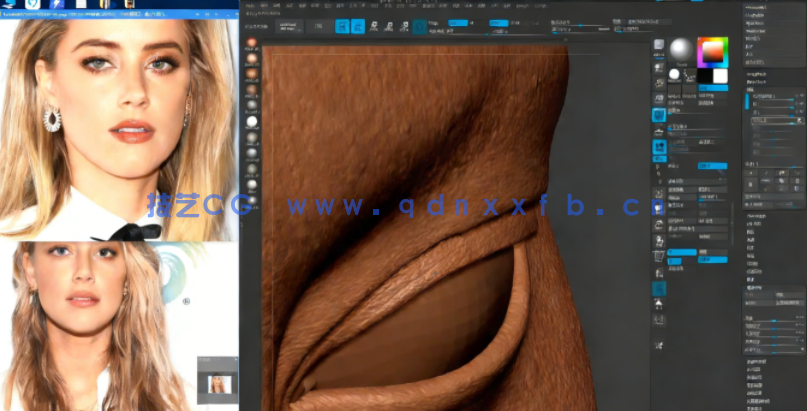The height and width of the screenshot is (411, 807).
Task: Click the long blue button under viewport shelf lists
Action: (681, 252)
